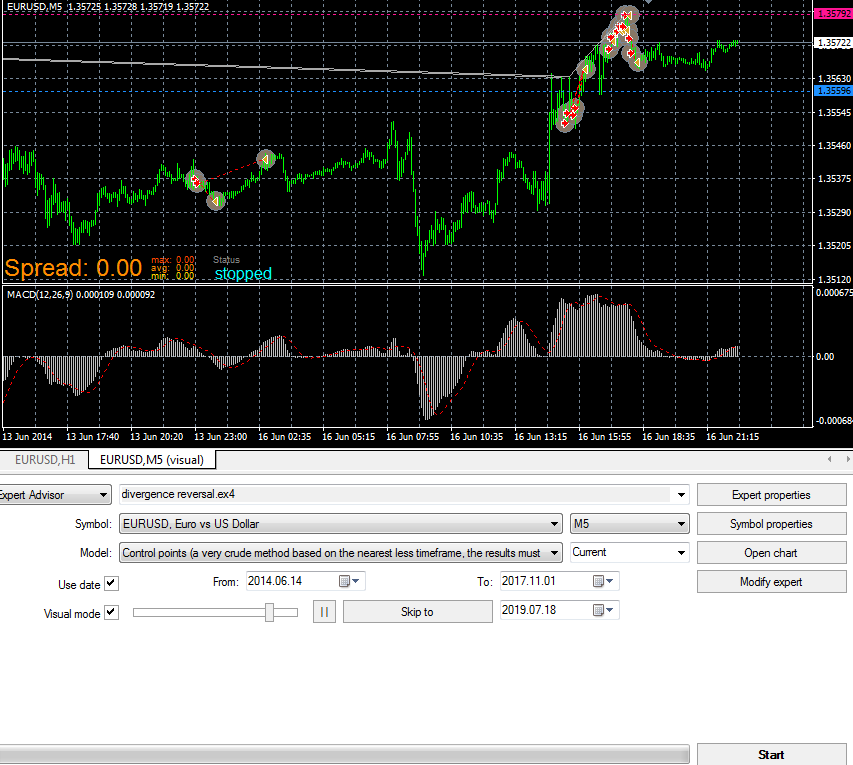Open the M5 timeframe dropdown
Screen dimensions: 853x765
(x=629, y=524)
